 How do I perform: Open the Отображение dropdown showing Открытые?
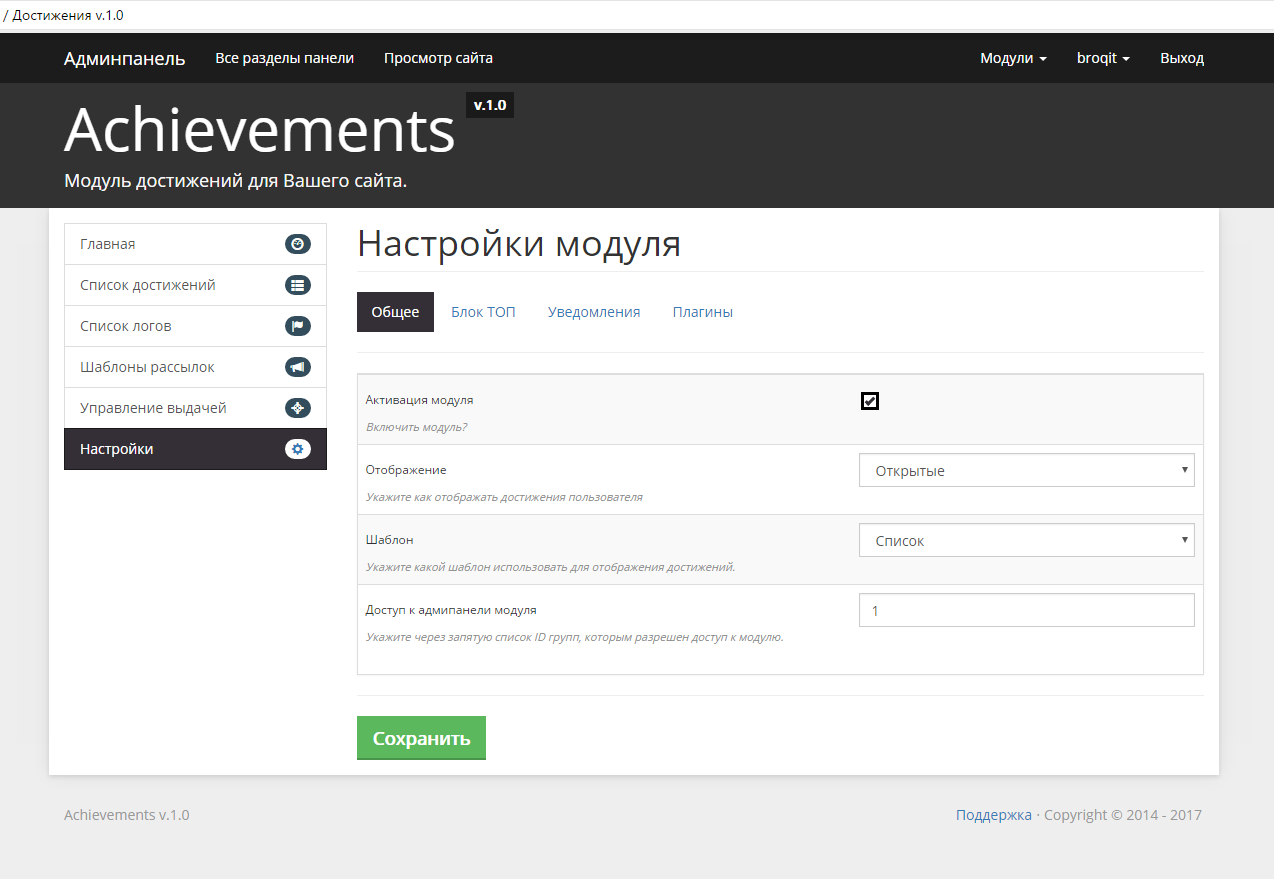(1027, 470)
